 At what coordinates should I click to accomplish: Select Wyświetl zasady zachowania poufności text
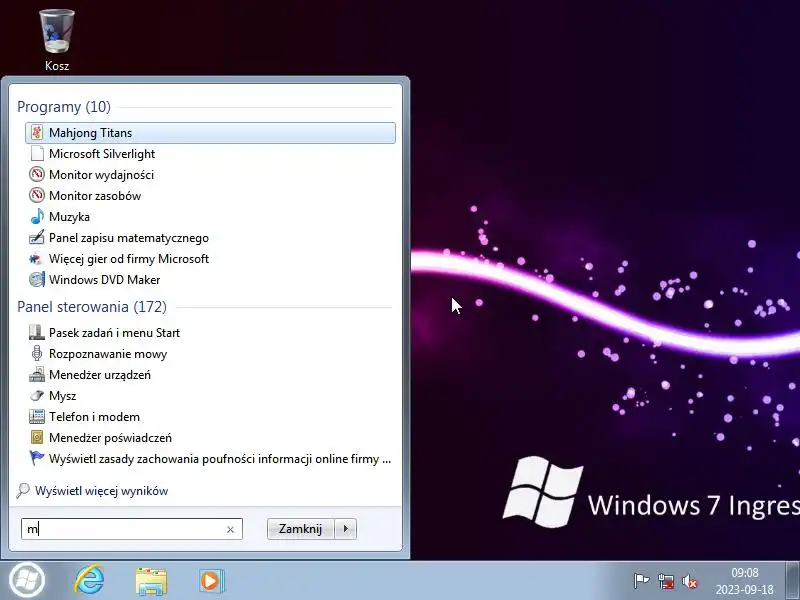220,459
